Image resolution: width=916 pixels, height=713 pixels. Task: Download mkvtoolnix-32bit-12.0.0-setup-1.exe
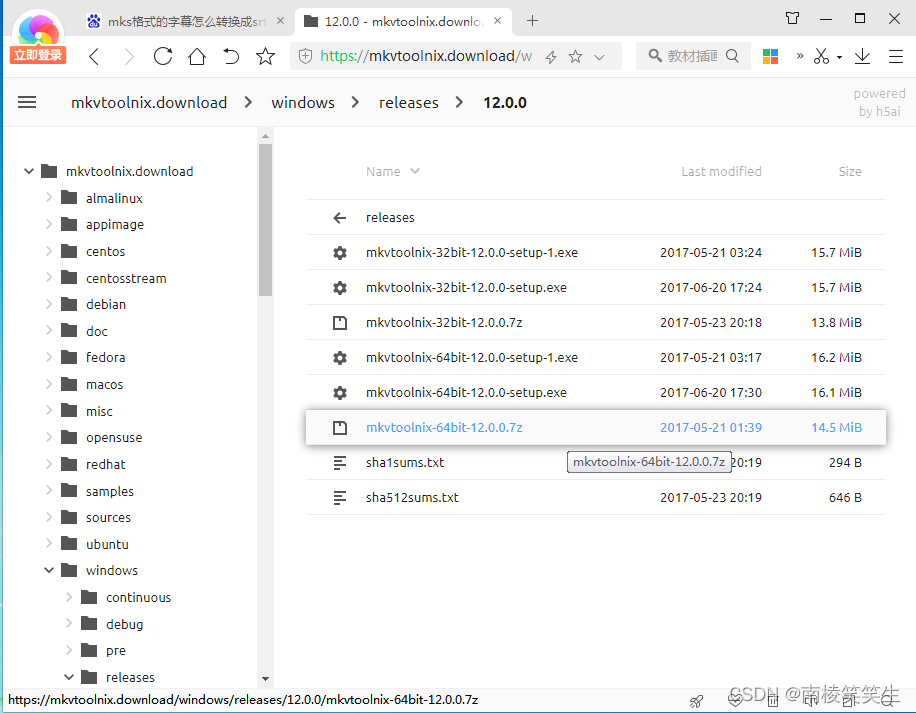click(595, 252)
